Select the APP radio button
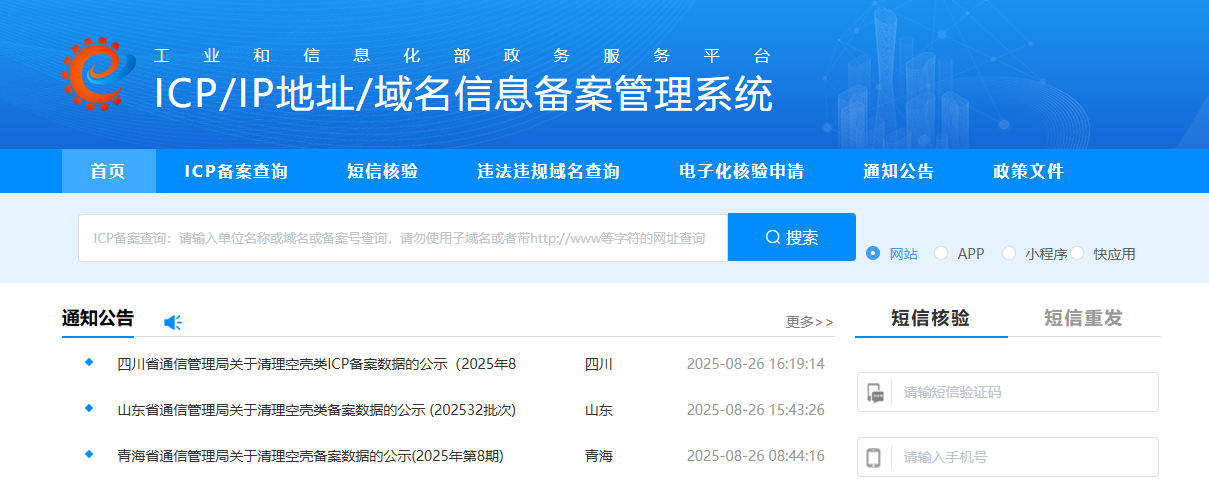 point(941,254)
